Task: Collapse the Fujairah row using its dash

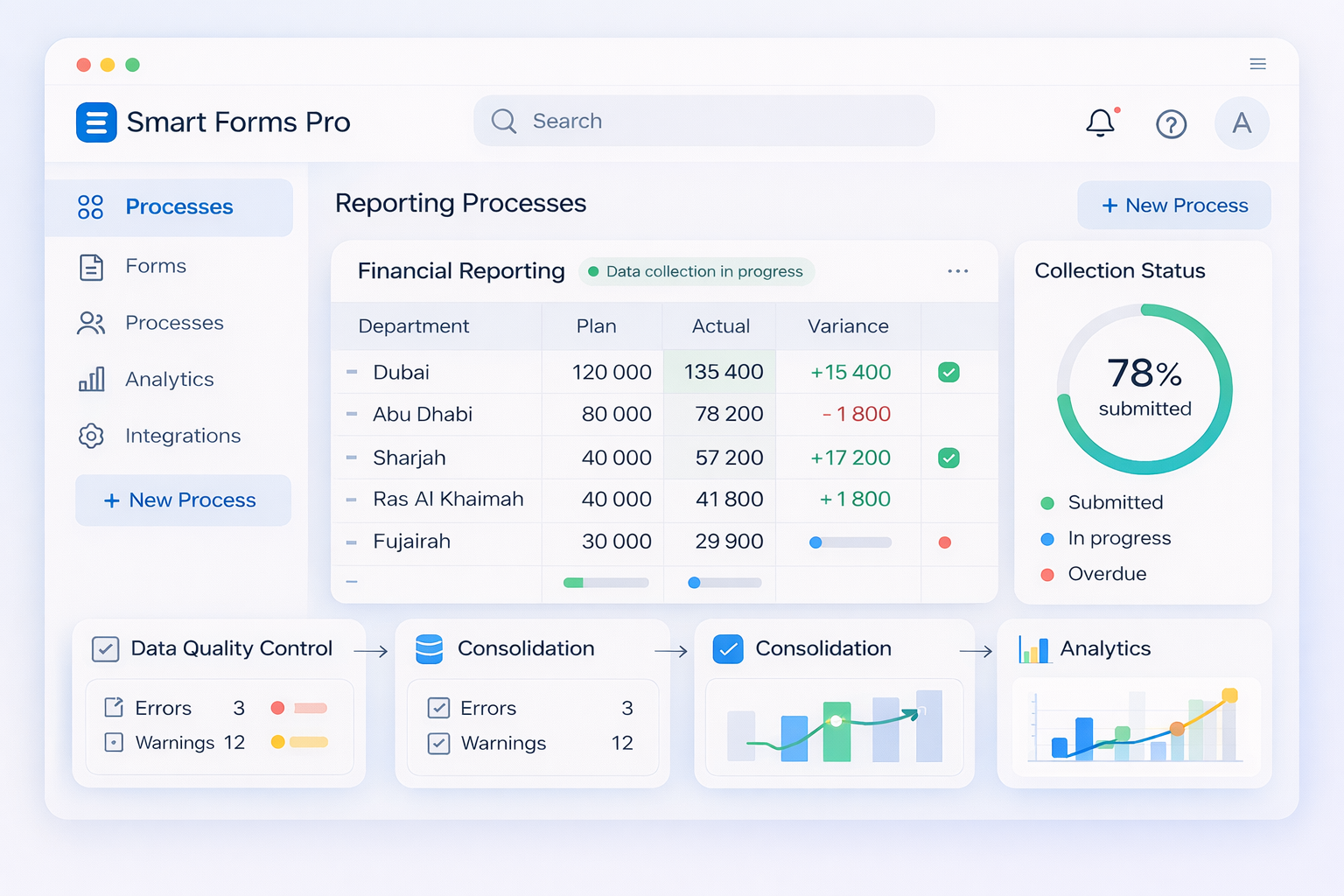Action: pyautogui.click(x=352, y=542)
